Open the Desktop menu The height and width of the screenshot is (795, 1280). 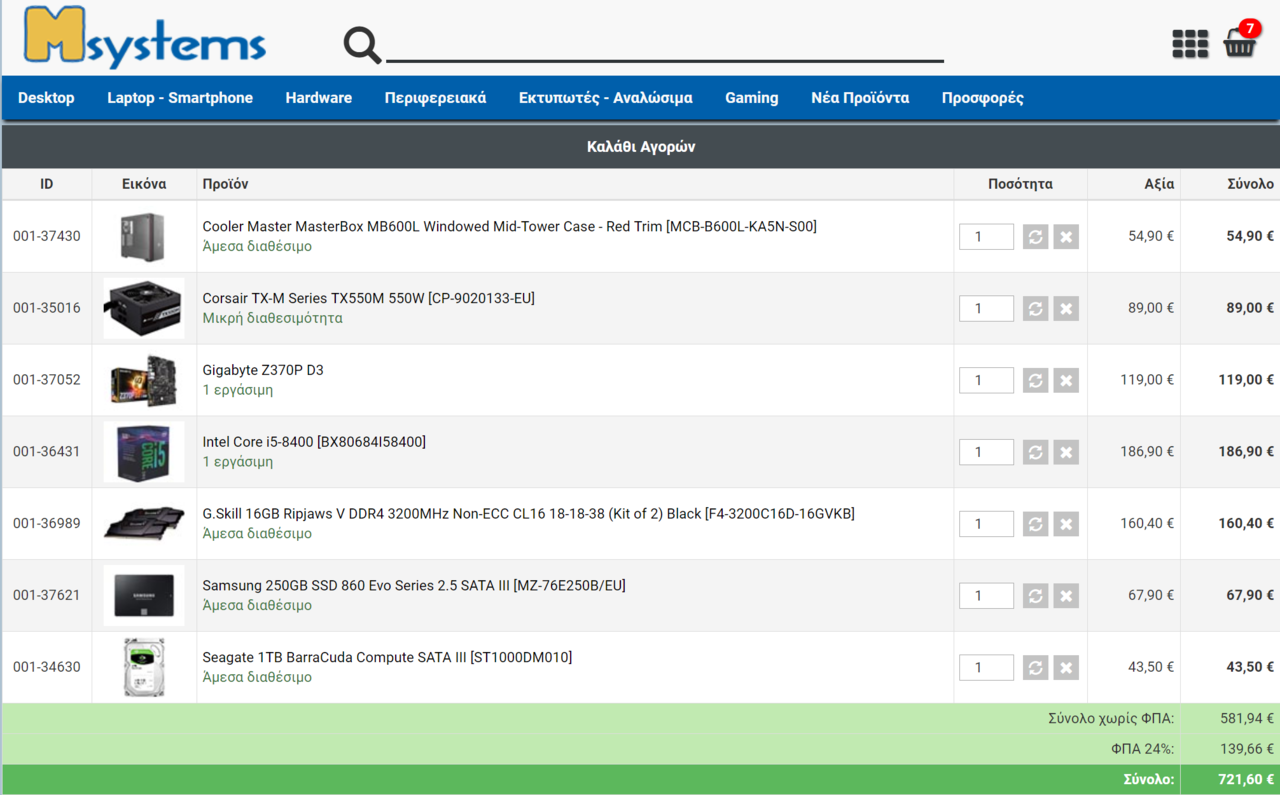click(46, 98)
